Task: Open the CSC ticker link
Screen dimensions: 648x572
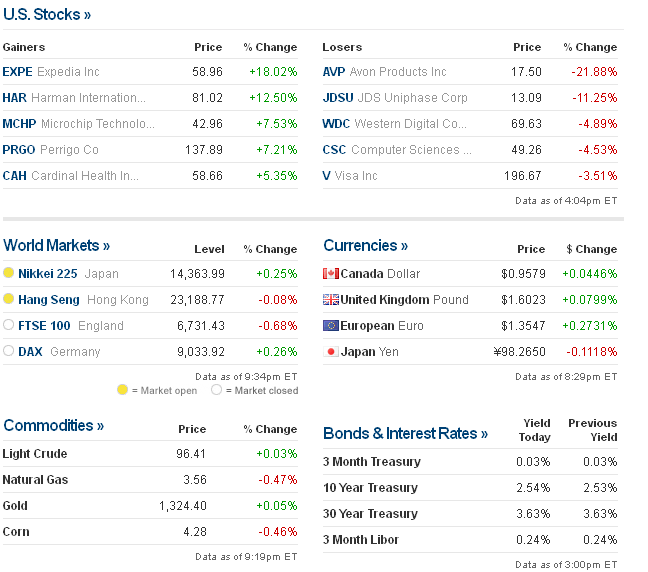Action: (334, 150)
